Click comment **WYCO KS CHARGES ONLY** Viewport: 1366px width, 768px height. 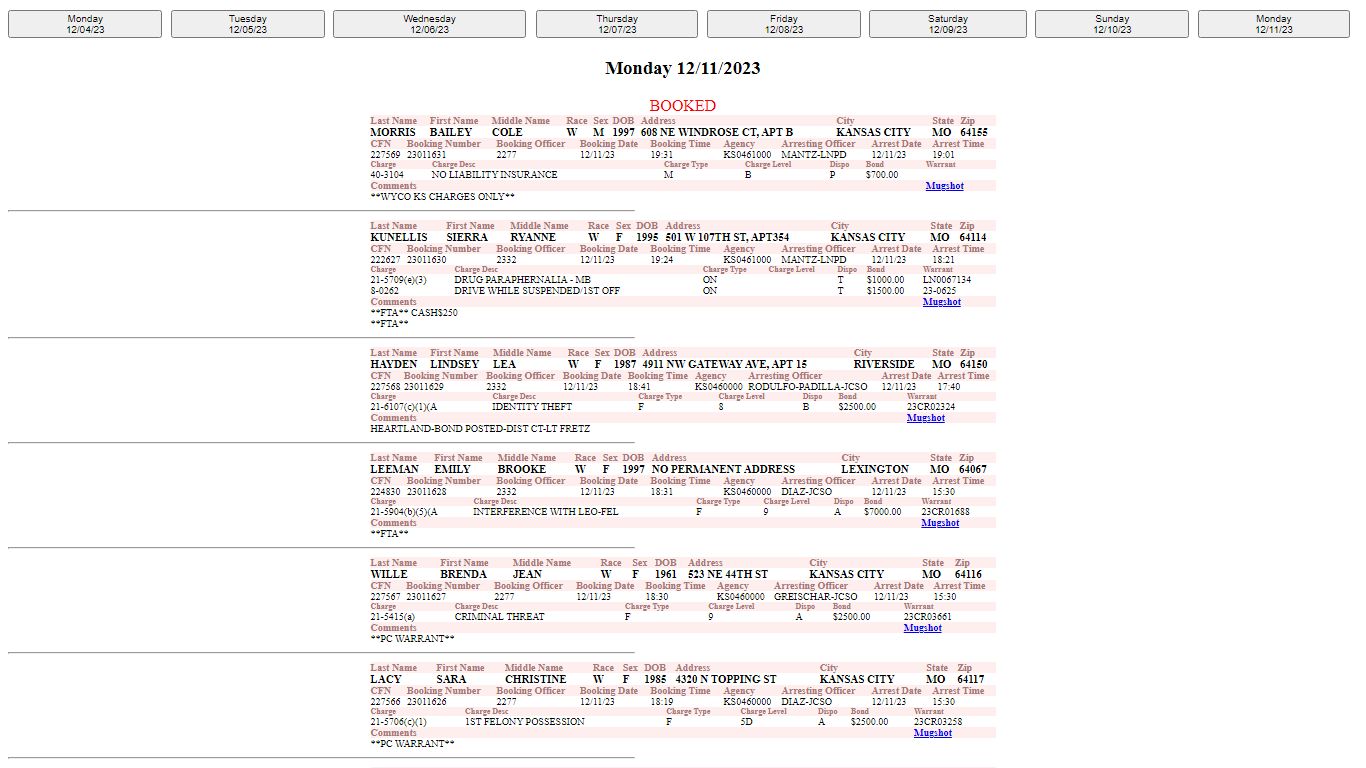click(x=442, y=197)
